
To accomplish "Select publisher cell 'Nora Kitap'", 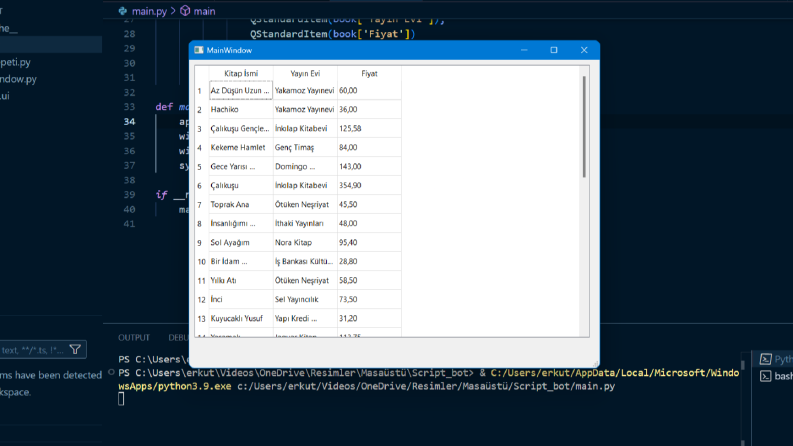I will pos(305,242).
